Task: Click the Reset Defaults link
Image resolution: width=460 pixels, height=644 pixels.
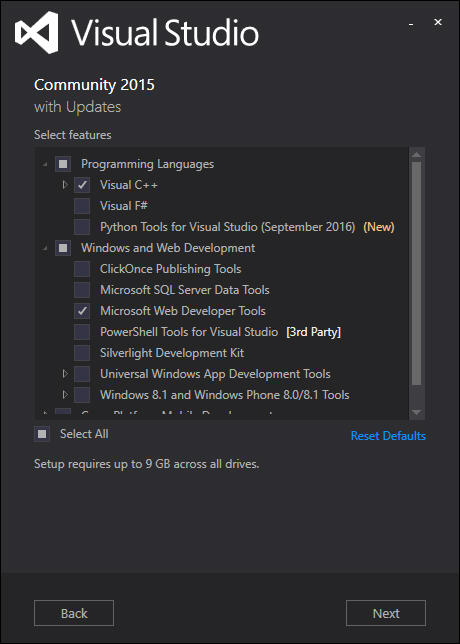Action: (x=388, y=436)
